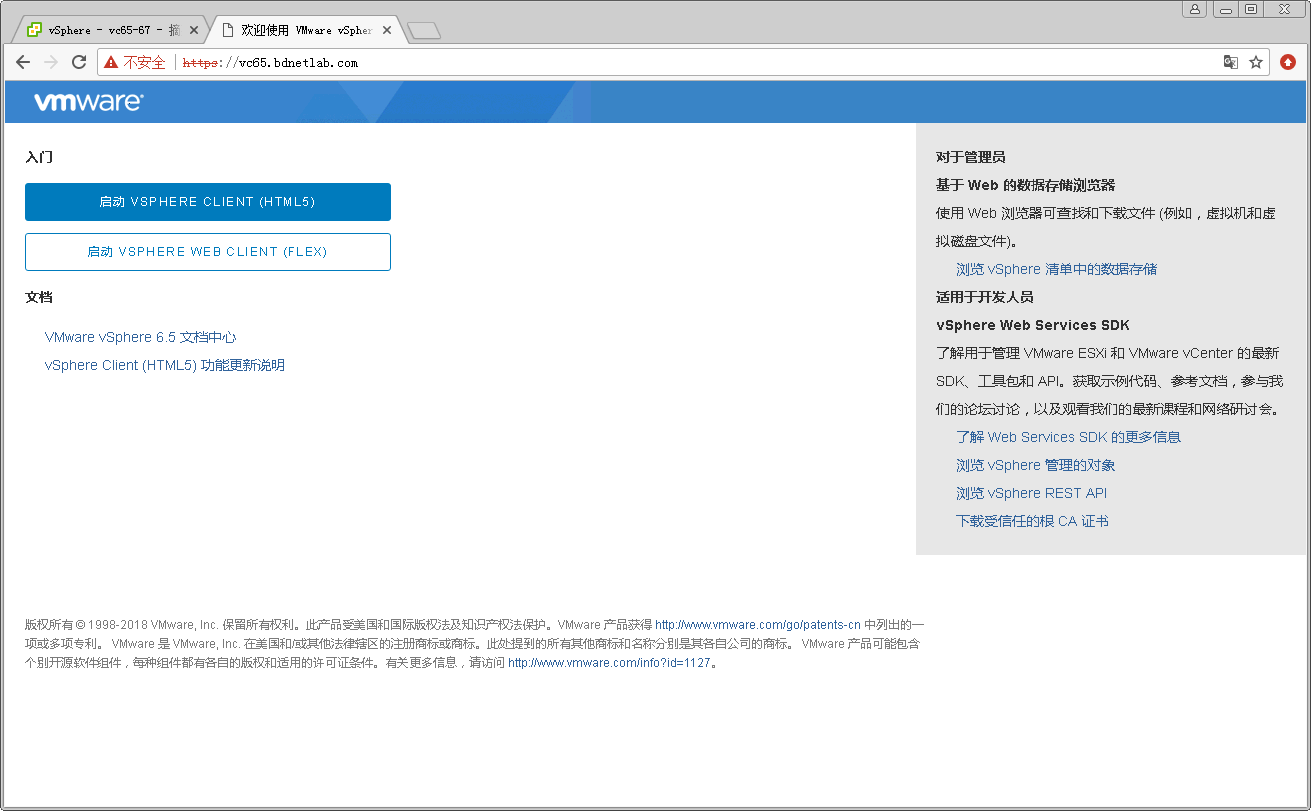Click the translate page icon
Screen dimensions: 1311x811
point(1231,62)
